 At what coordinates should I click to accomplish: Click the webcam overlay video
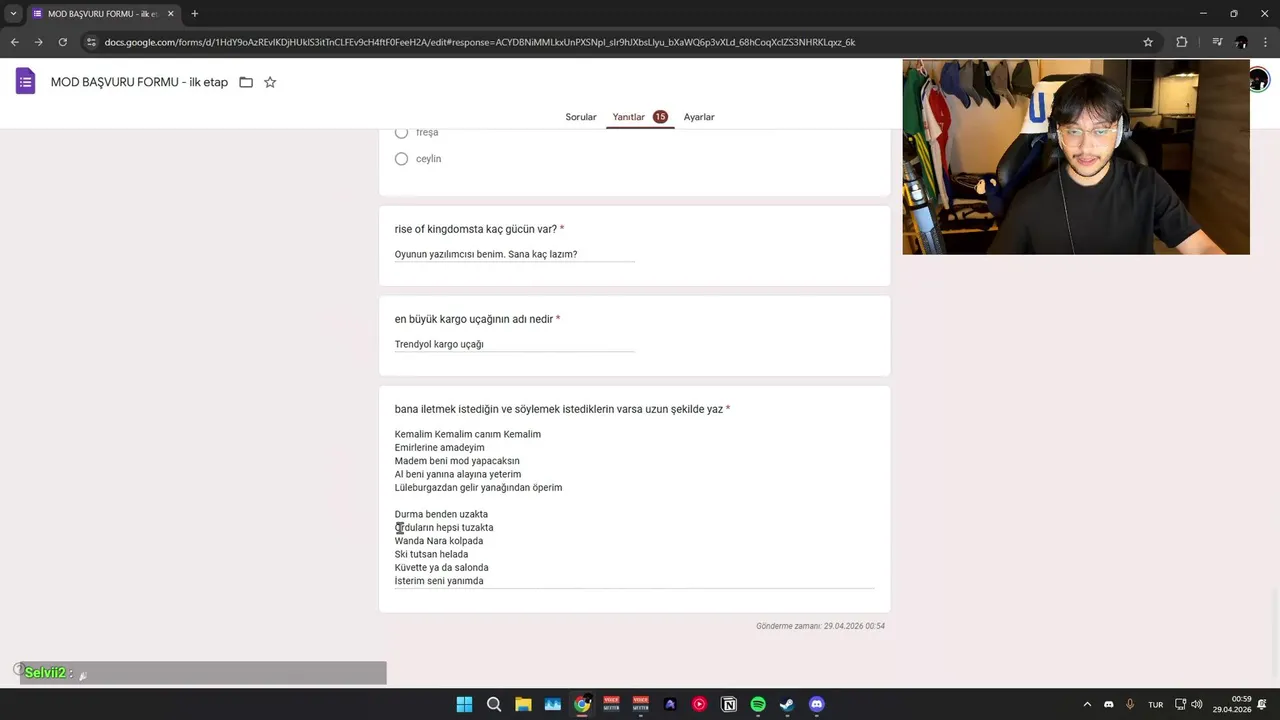[x=1076, y=157]
